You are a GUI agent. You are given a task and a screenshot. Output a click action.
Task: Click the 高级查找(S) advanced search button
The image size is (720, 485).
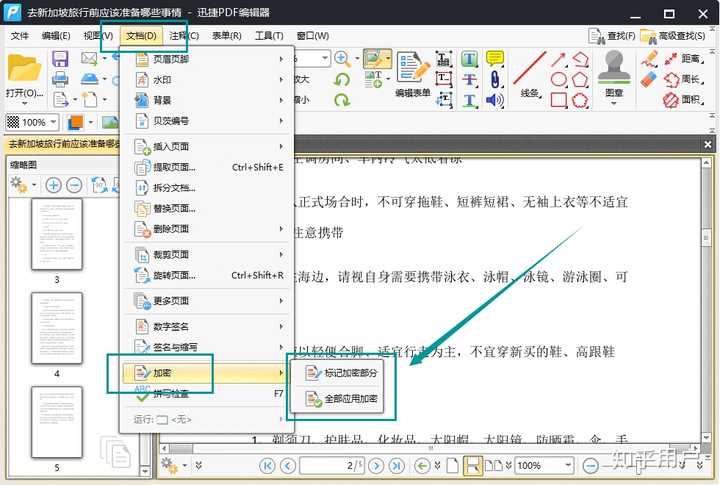(673, 36)
